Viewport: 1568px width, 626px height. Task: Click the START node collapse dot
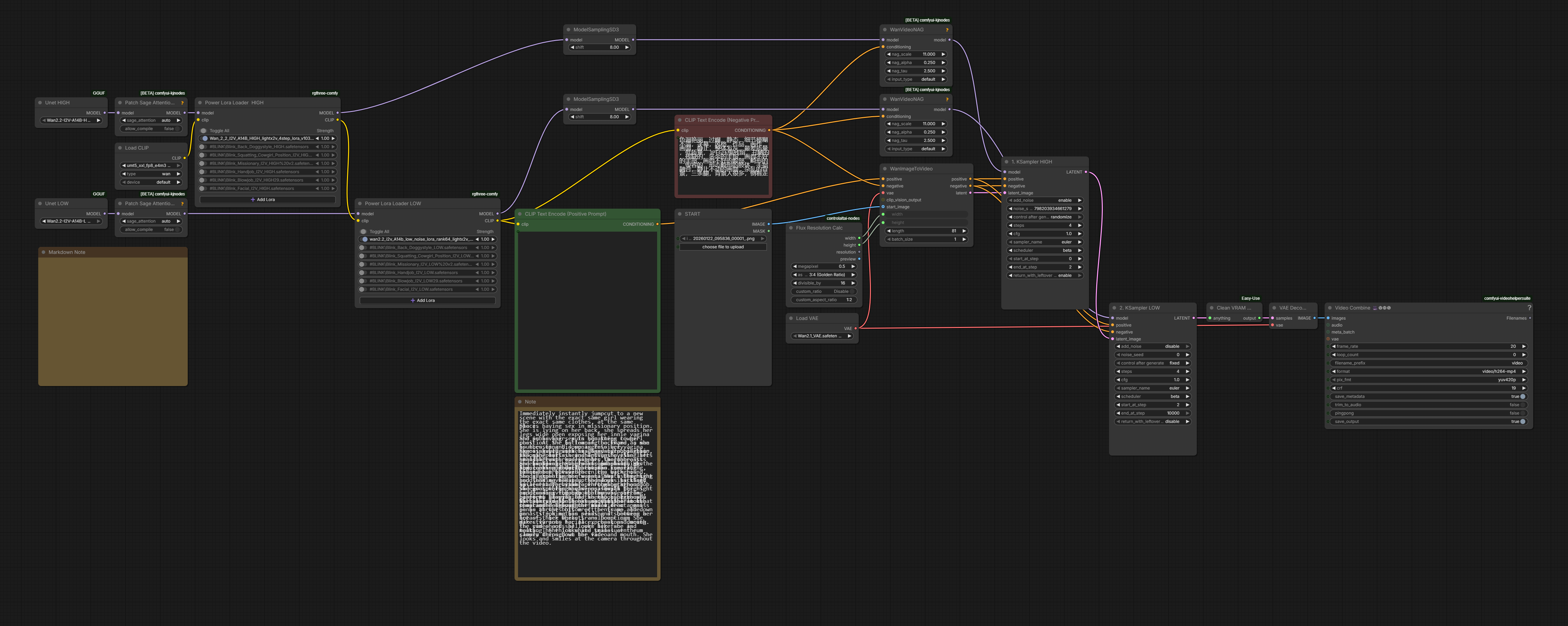coord(679,214)
